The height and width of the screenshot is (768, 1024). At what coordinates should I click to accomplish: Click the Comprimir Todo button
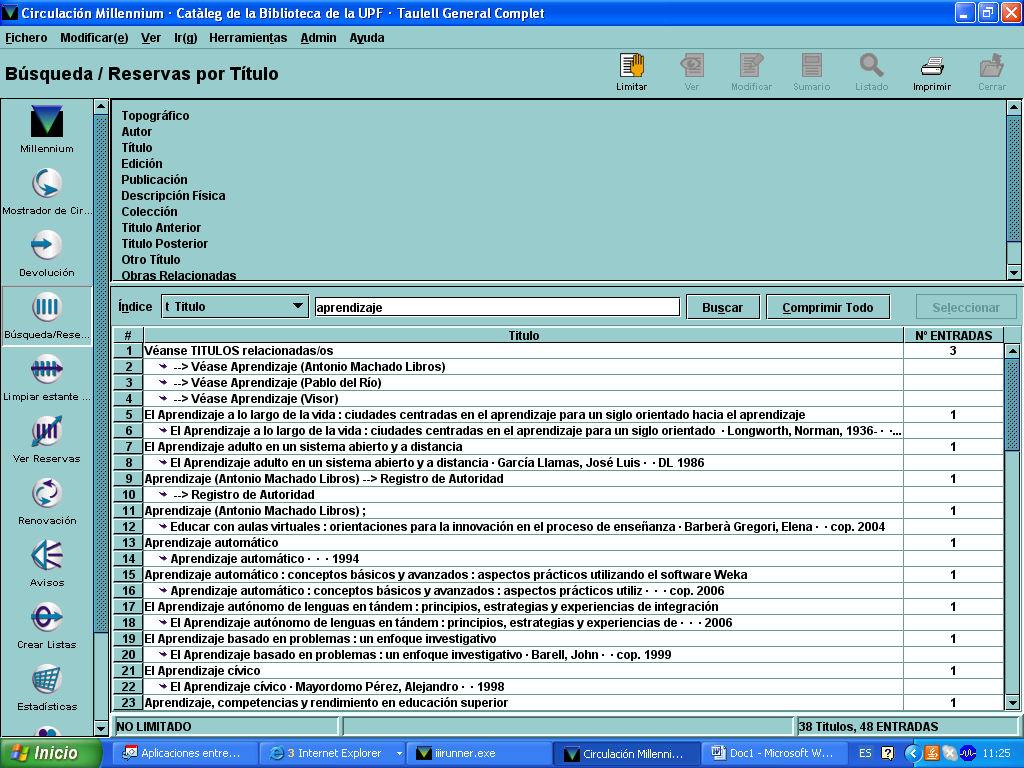tap(827, 307)
